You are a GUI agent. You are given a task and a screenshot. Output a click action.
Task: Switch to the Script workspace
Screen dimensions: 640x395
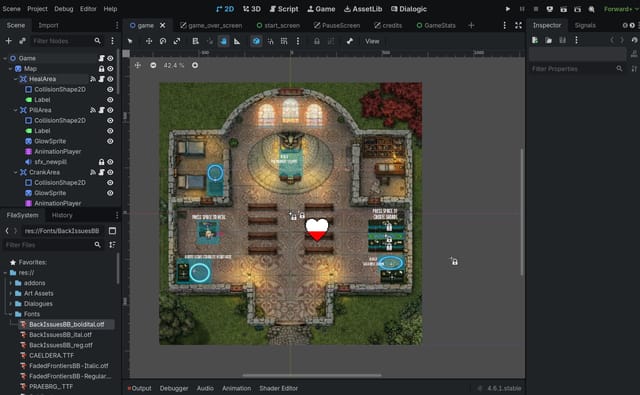click(x=284, y=9)
